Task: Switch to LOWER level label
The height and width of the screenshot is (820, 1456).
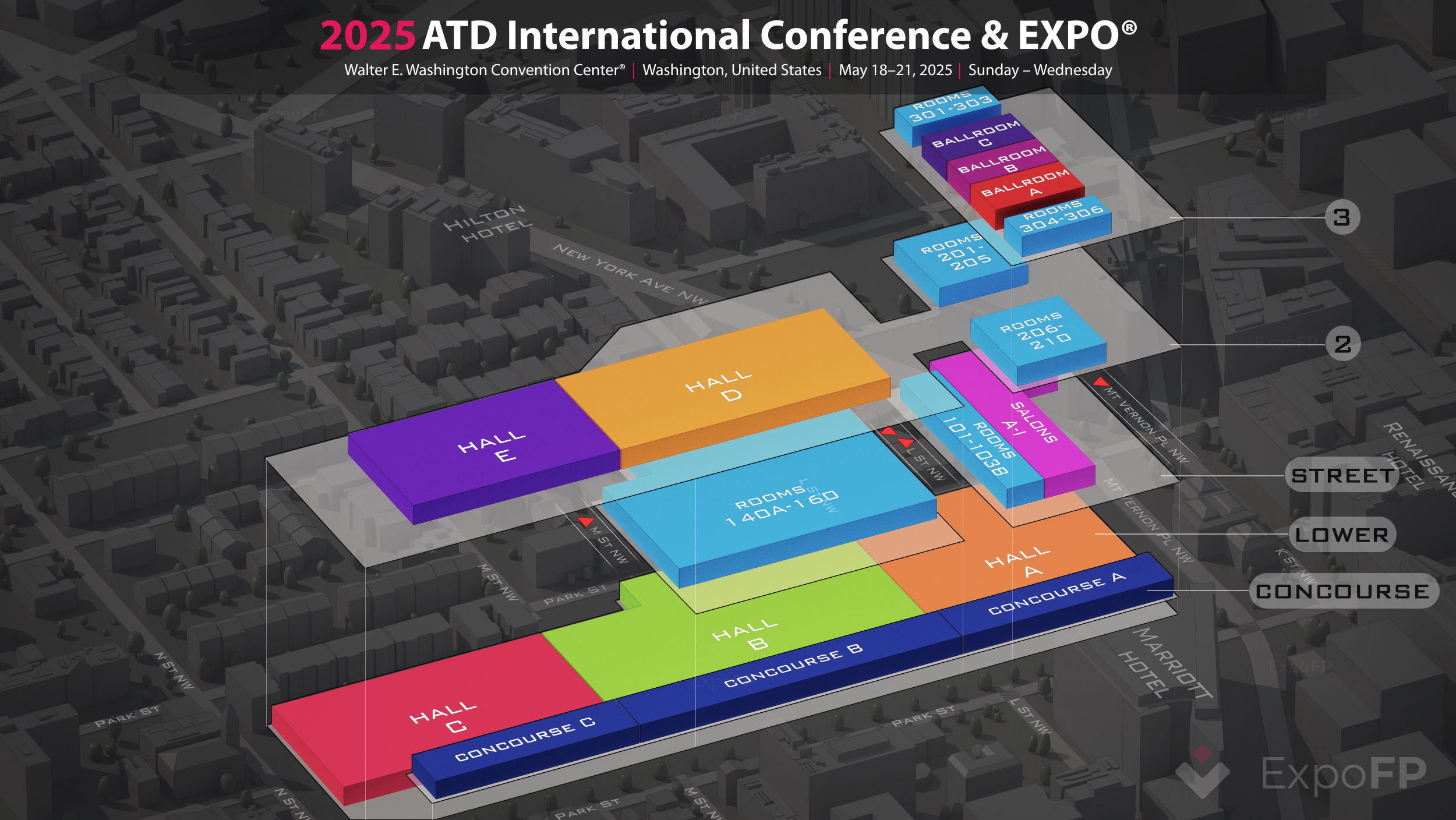Action: [1342, 535]
